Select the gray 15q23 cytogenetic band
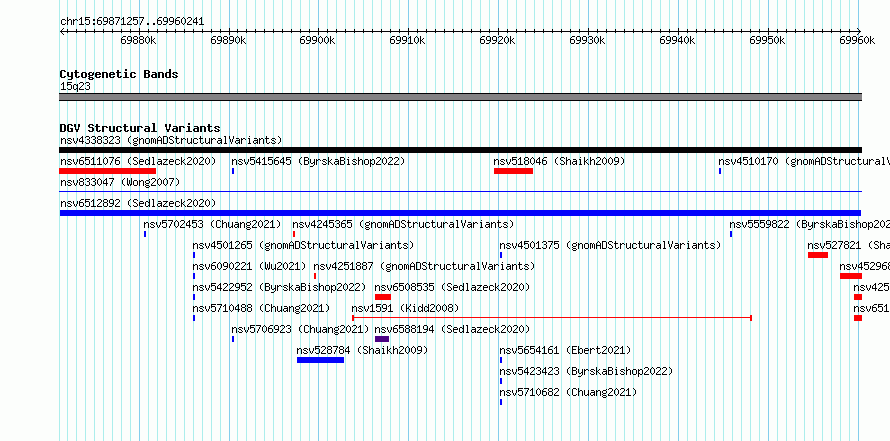890x441 pixels. [460, 96]
